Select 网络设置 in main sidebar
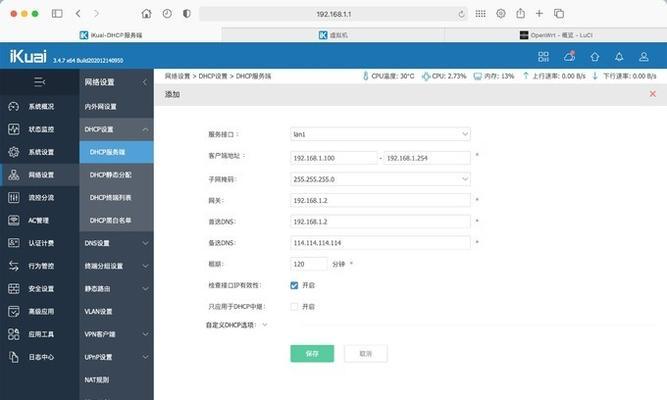Image resolution: width=667 pixels, height=400 pixels. [x=39, y=175]
